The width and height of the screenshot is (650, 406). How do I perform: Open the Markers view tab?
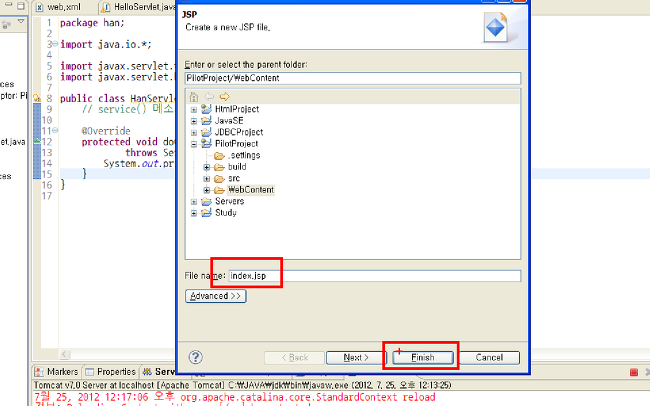pos(57,372)
